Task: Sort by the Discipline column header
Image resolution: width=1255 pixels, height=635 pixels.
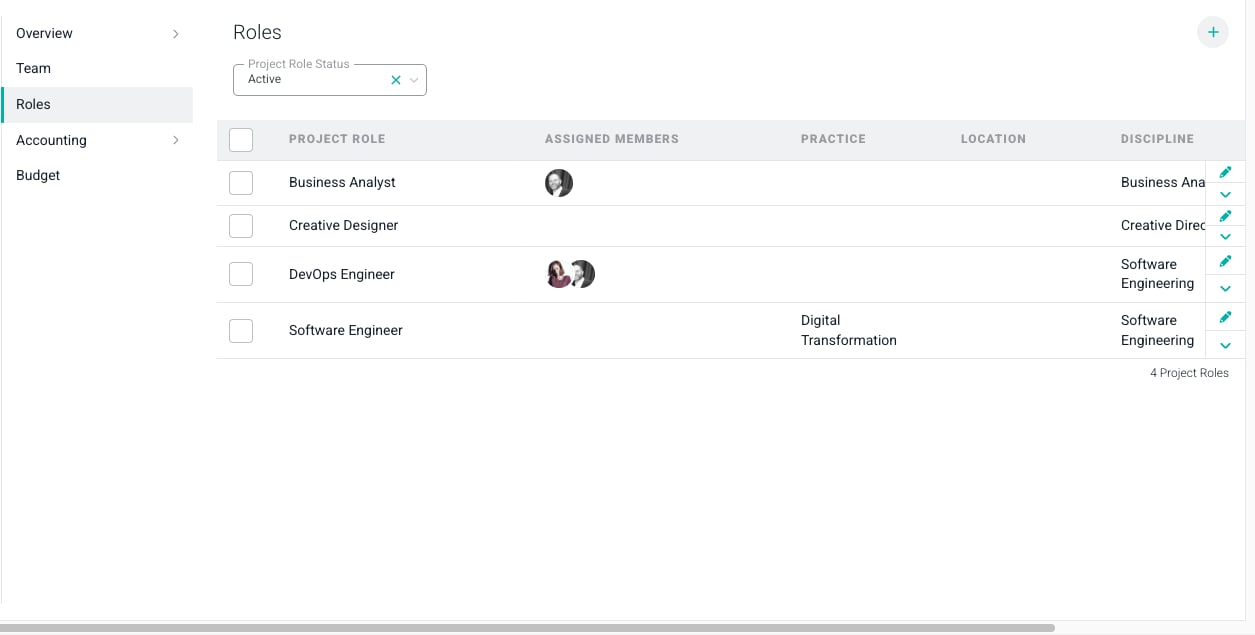Action: pos(1157,139)
